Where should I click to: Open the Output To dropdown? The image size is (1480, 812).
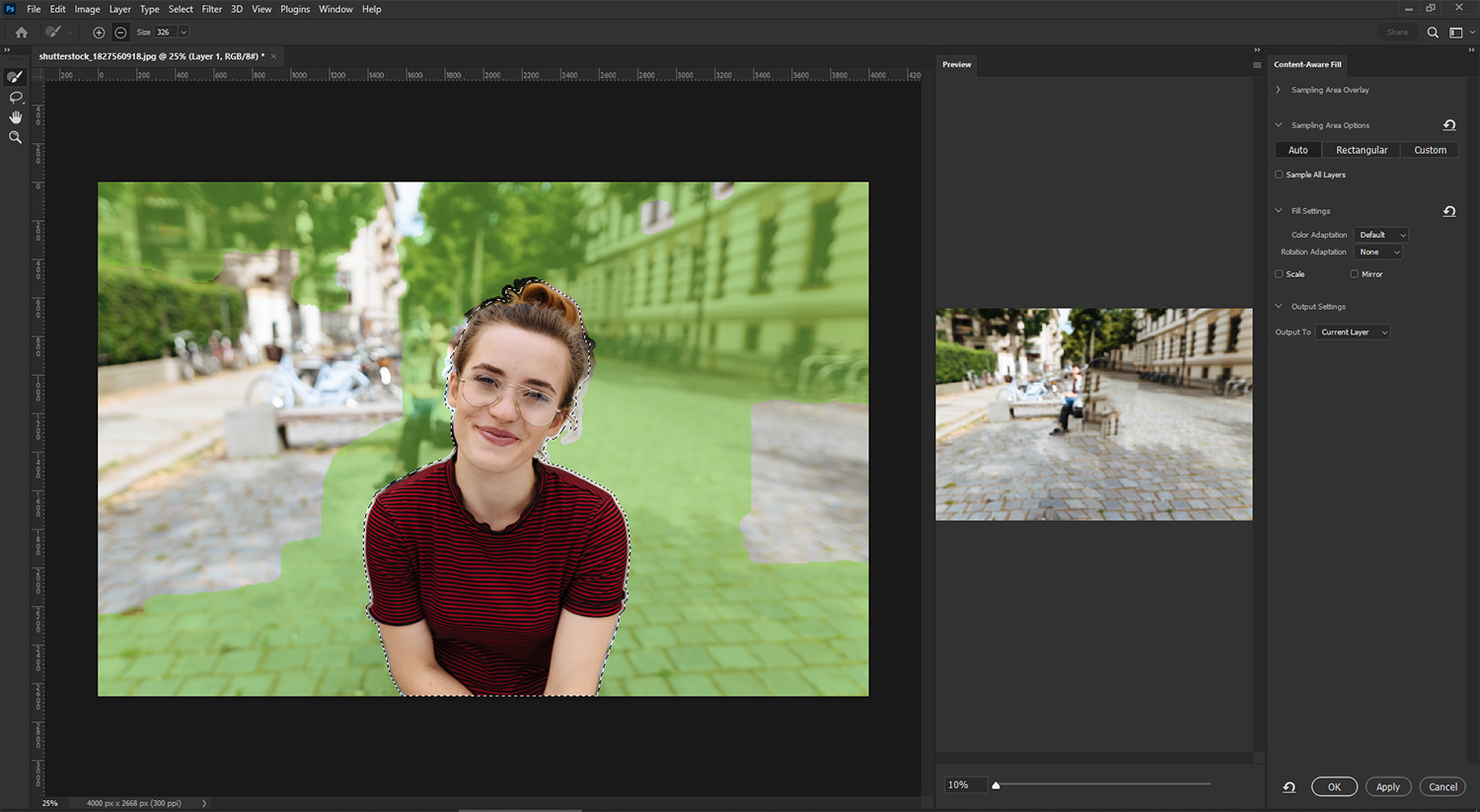pos(1353,332)
